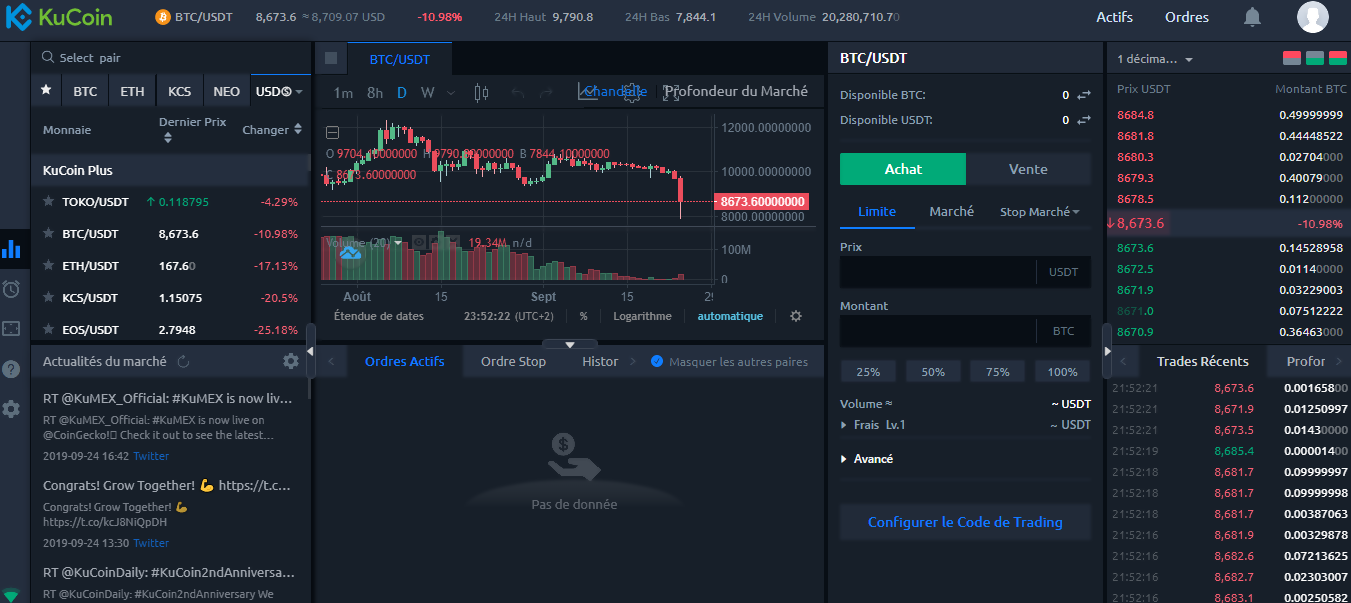Viewport: 1351px width, 603px height.
Task: Select the Marché order type tab
Action: (952, 212)
